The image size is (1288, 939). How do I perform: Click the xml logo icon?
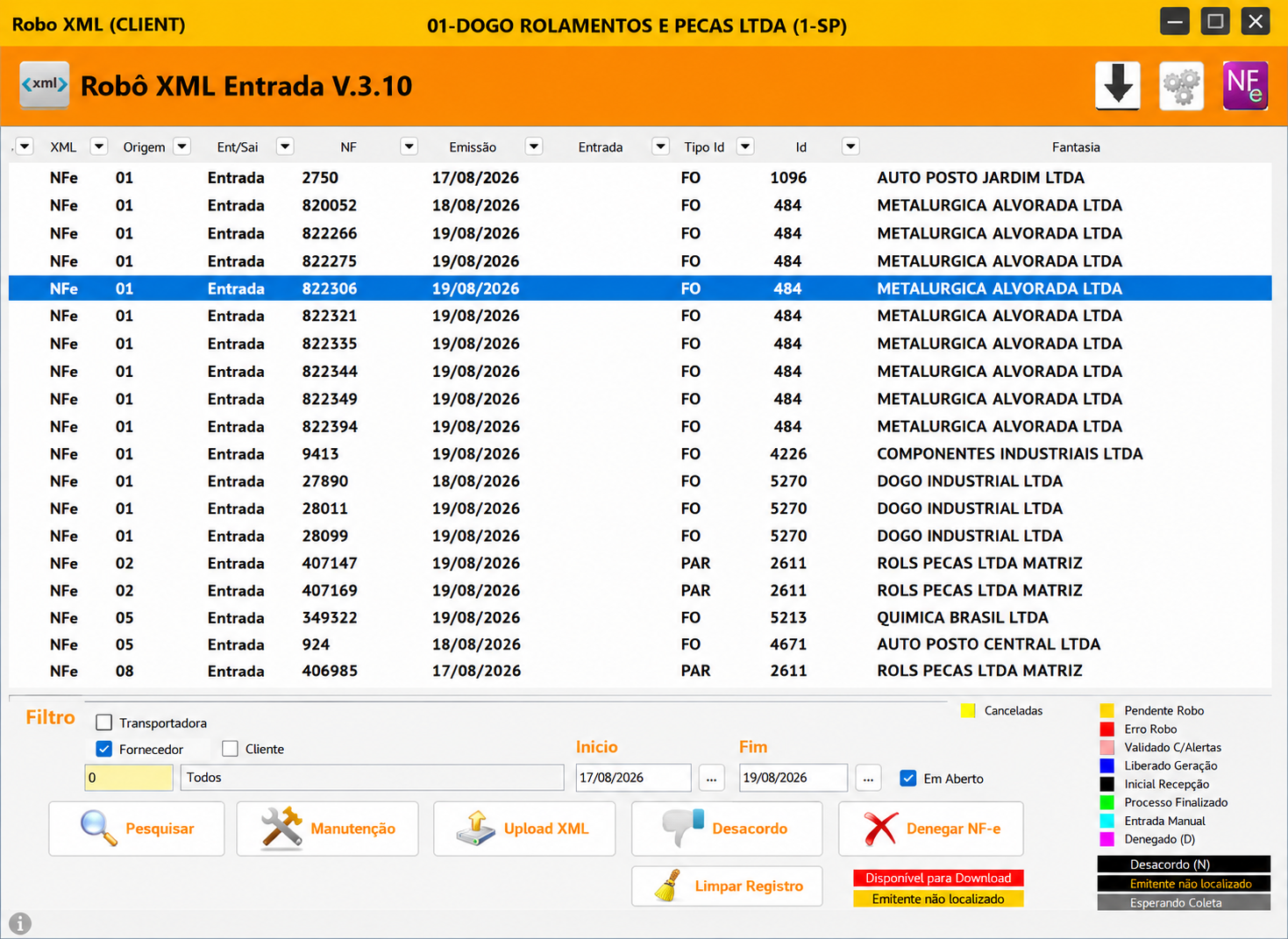tap(45, 85)
